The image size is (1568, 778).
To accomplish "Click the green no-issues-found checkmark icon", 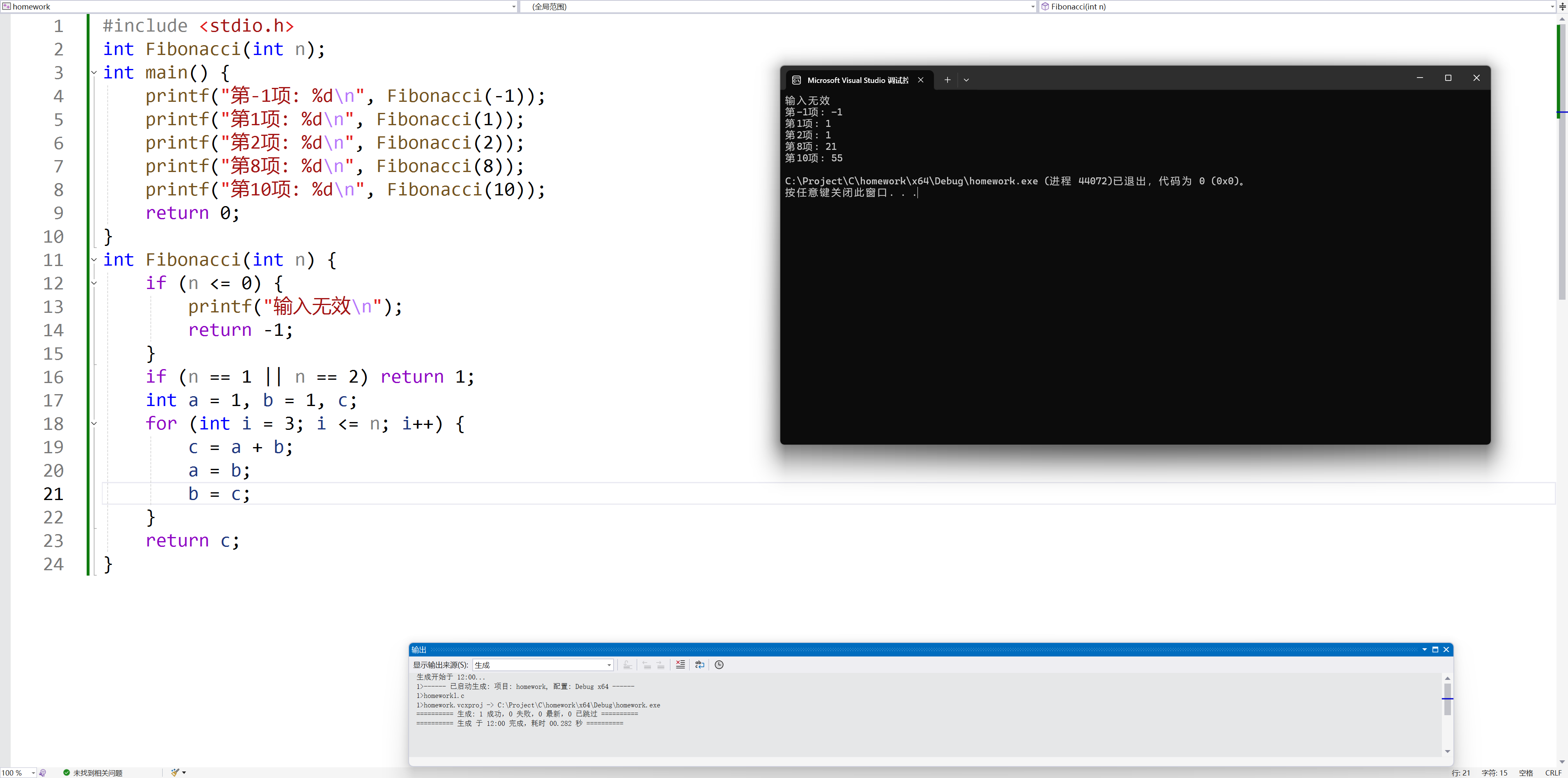I will pos(67,773).
